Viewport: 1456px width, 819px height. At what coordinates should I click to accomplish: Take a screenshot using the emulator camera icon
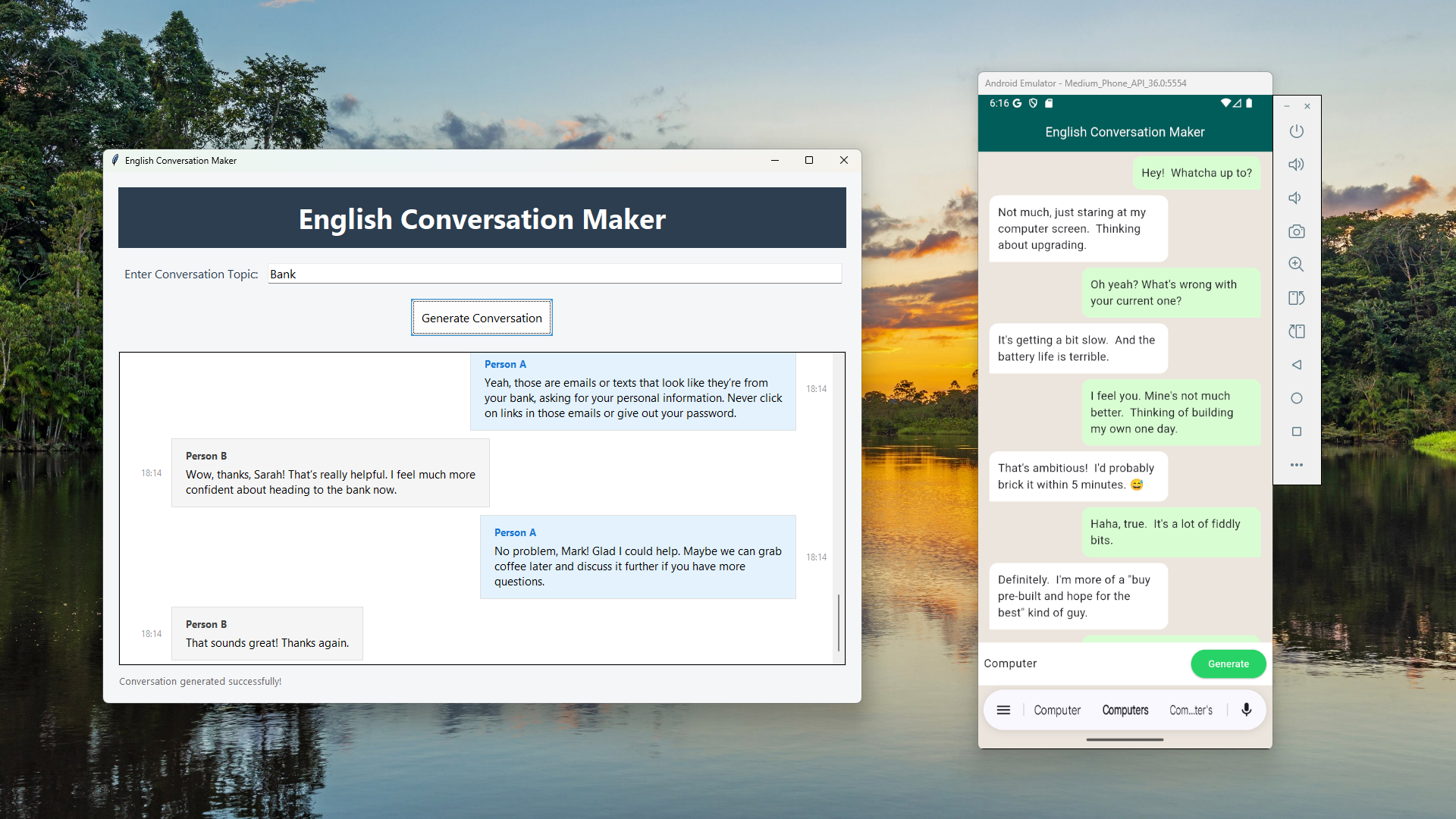coord(1297,231)
